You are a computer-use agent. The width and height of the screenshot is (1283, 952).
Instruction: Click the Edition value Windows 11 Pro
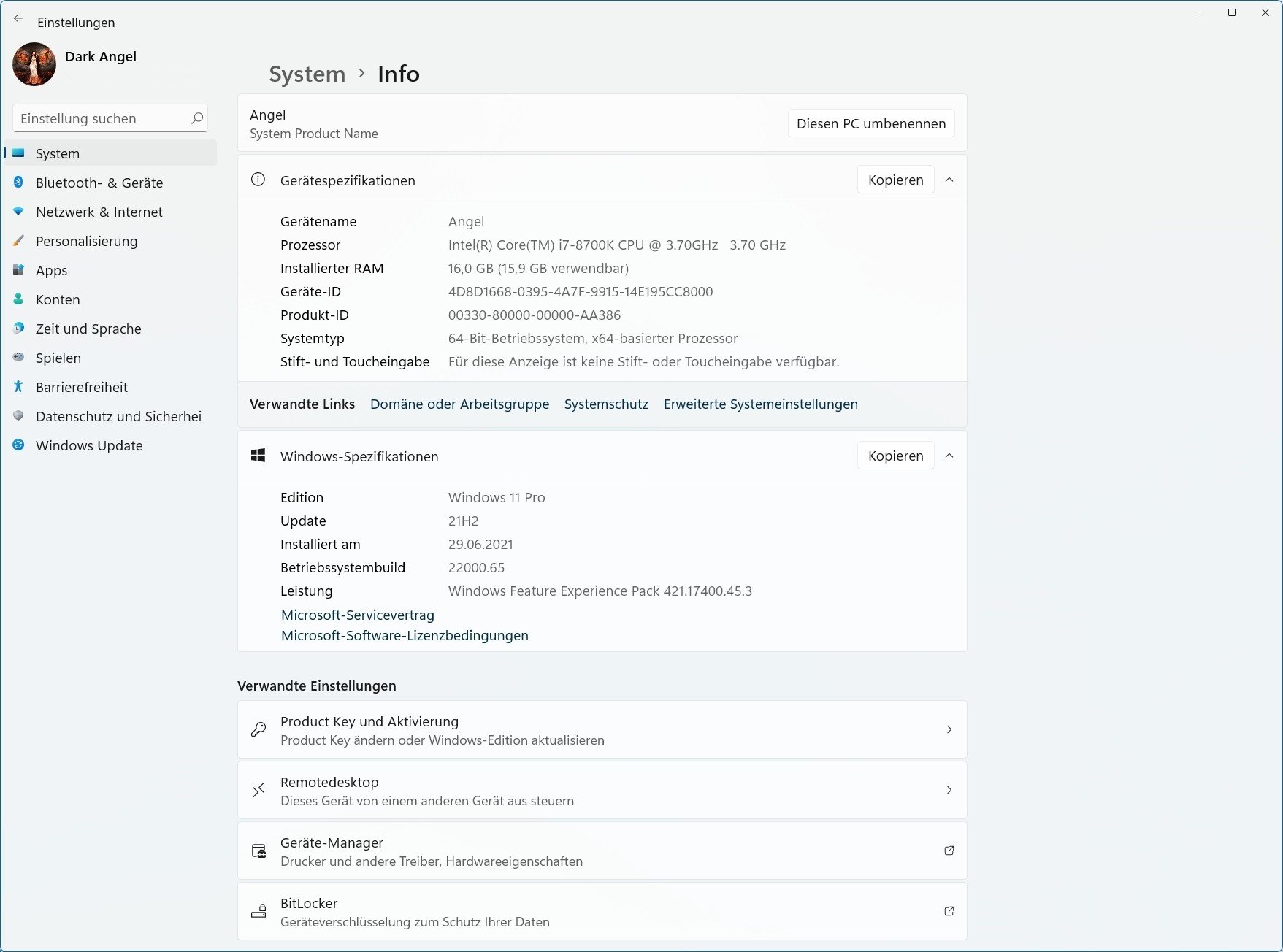click(497, 497)
